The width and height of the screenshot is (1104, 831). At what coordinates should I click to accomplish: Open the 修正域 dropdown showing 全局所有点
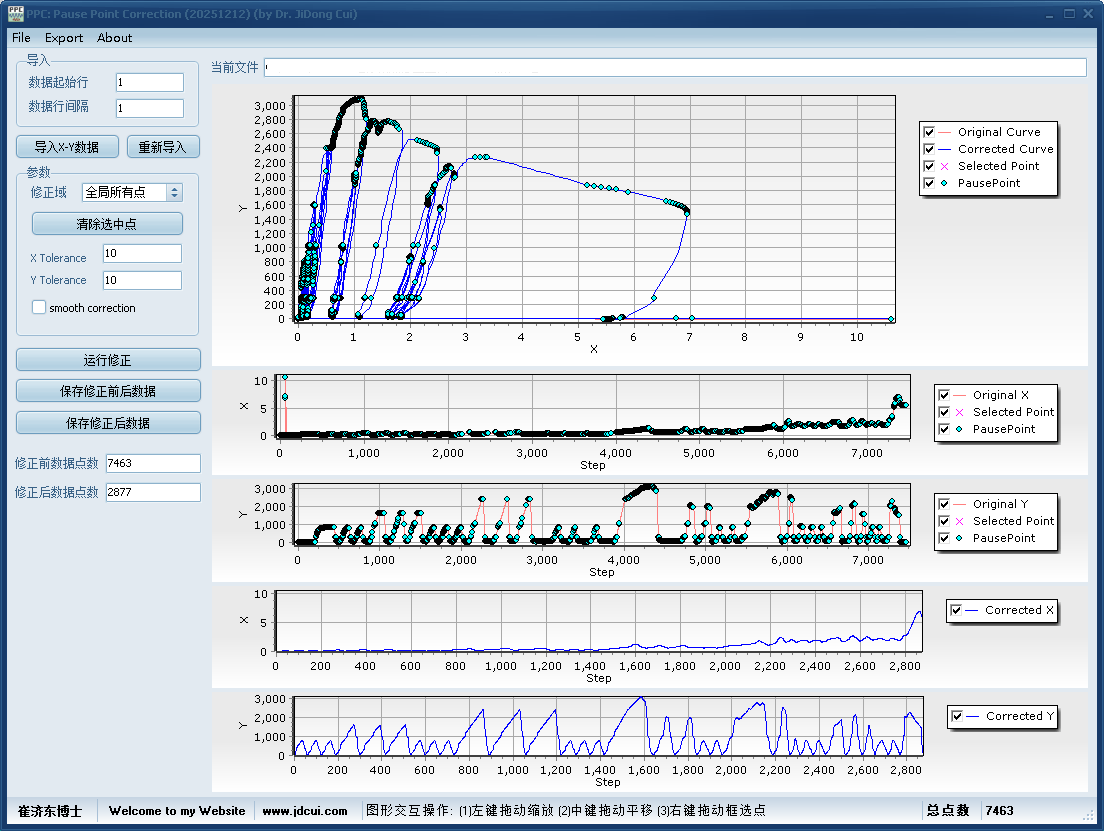click(x=132, y=193)
